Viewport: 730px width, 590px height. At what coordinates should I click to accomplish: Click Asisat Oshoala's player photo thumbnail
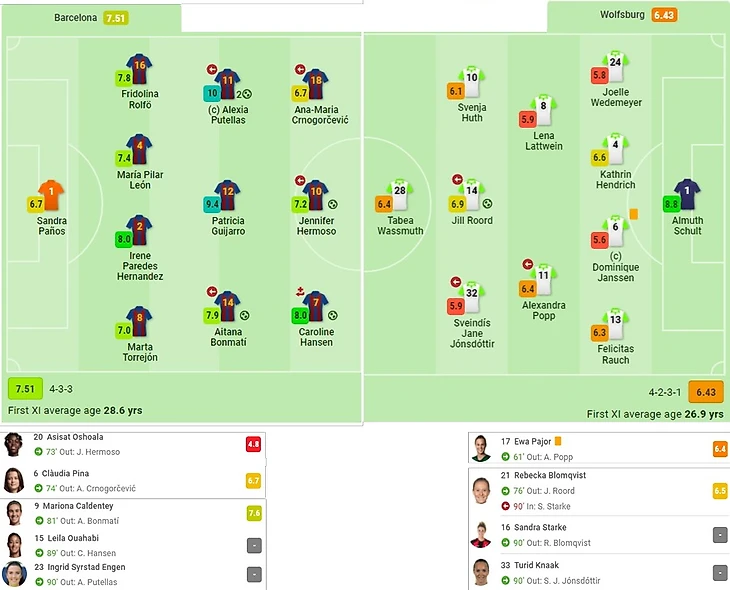[x=14, y=445]
